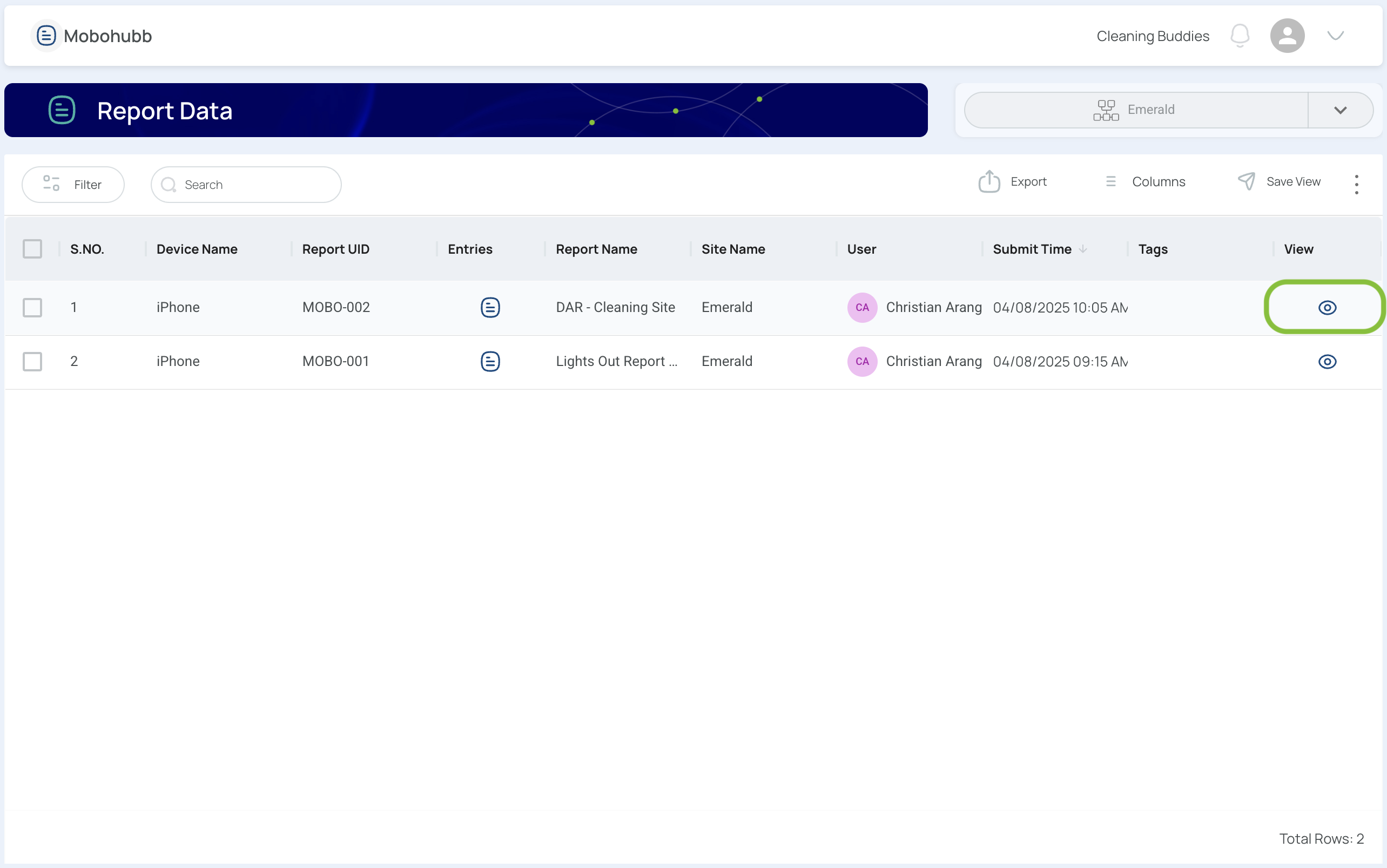Viewport: 1387px width, 868px height.
Task: Click the Cleaning Buddies organization name
Action: pyautogui.click(x=1153, y=36)
